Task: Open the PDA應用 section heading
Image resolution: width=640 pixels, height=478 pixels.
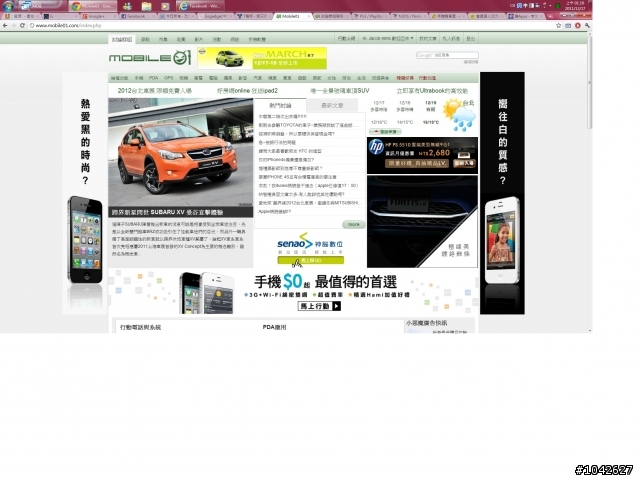Action: tap(274, 327)
